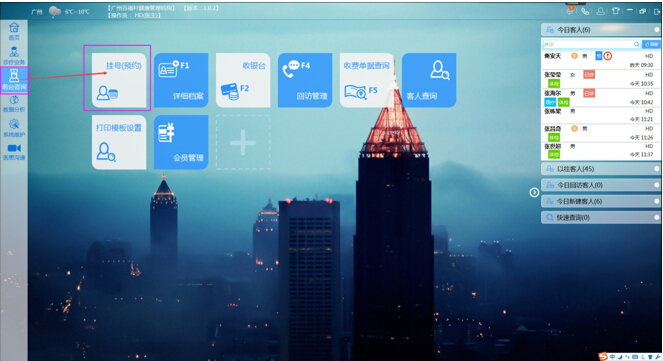Open the 回访管理 F4 tile
The image size is (663, 361).
305,80
